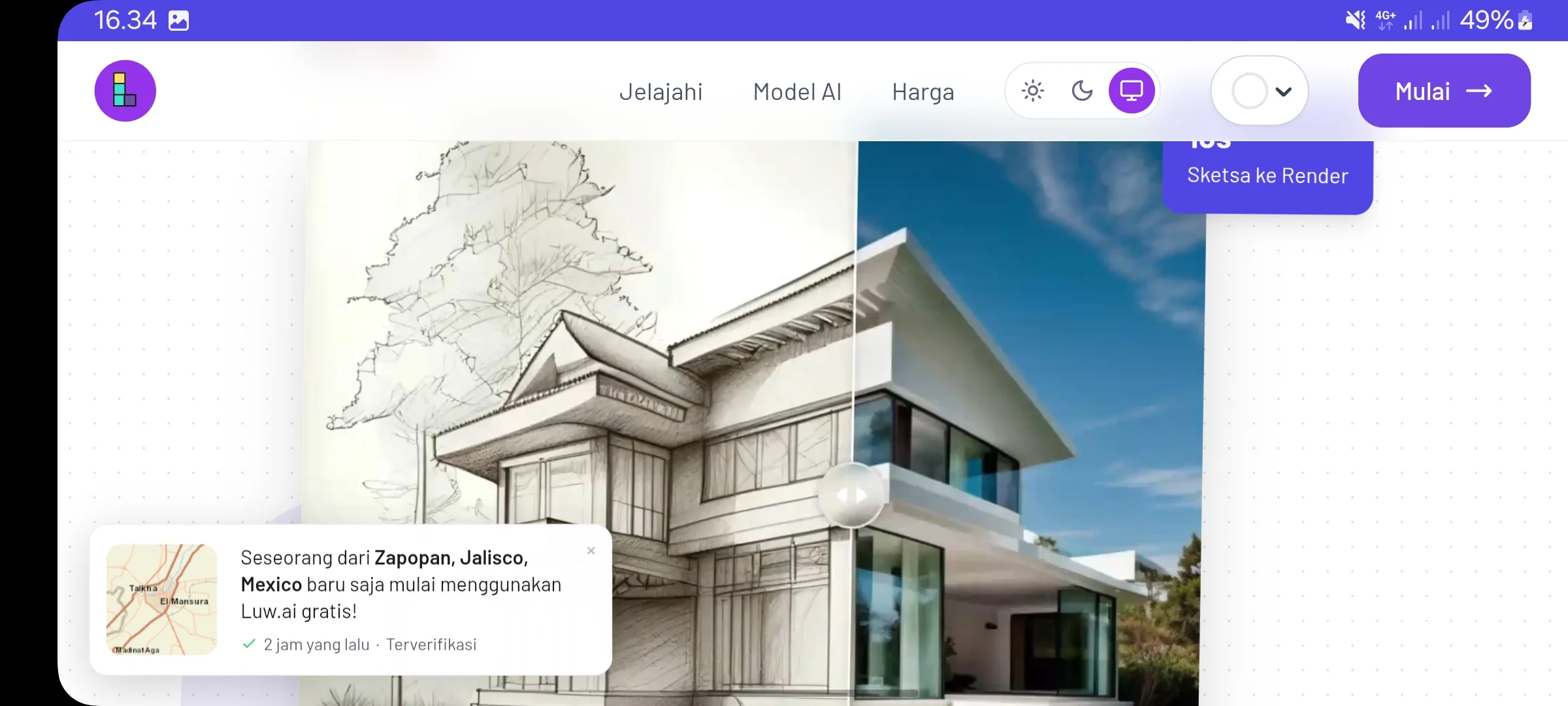Viewport: 1568px width, 706px height.
Task: Tap the image notification icon in status bar
Action: tap(178, 21)
